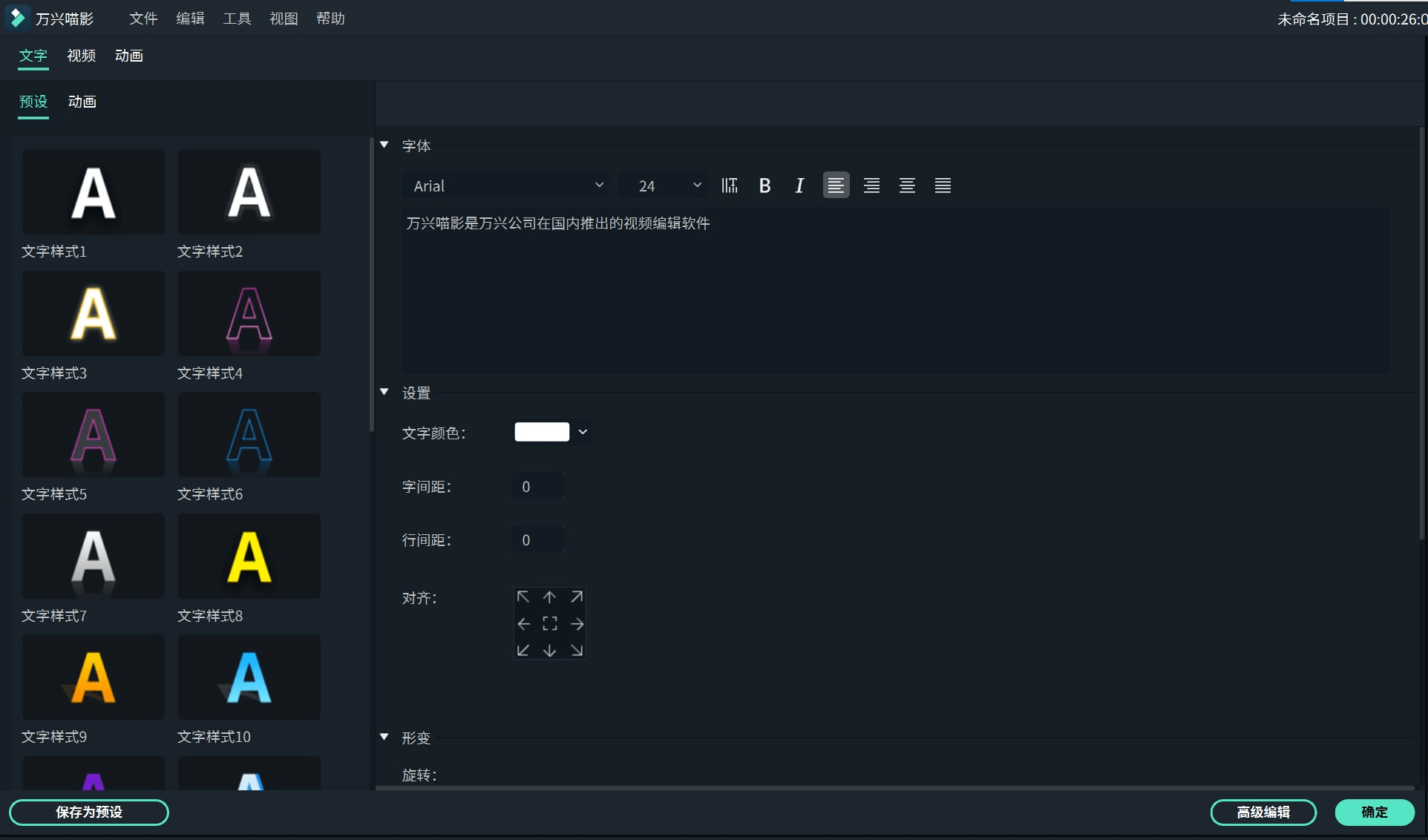Choose 文字样式1 preset thumbnail

pos(94,192)
